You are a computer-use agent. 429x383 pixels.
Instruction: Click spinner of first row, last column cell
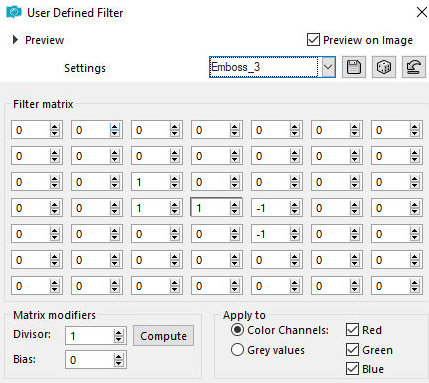[x=415, y=130]
